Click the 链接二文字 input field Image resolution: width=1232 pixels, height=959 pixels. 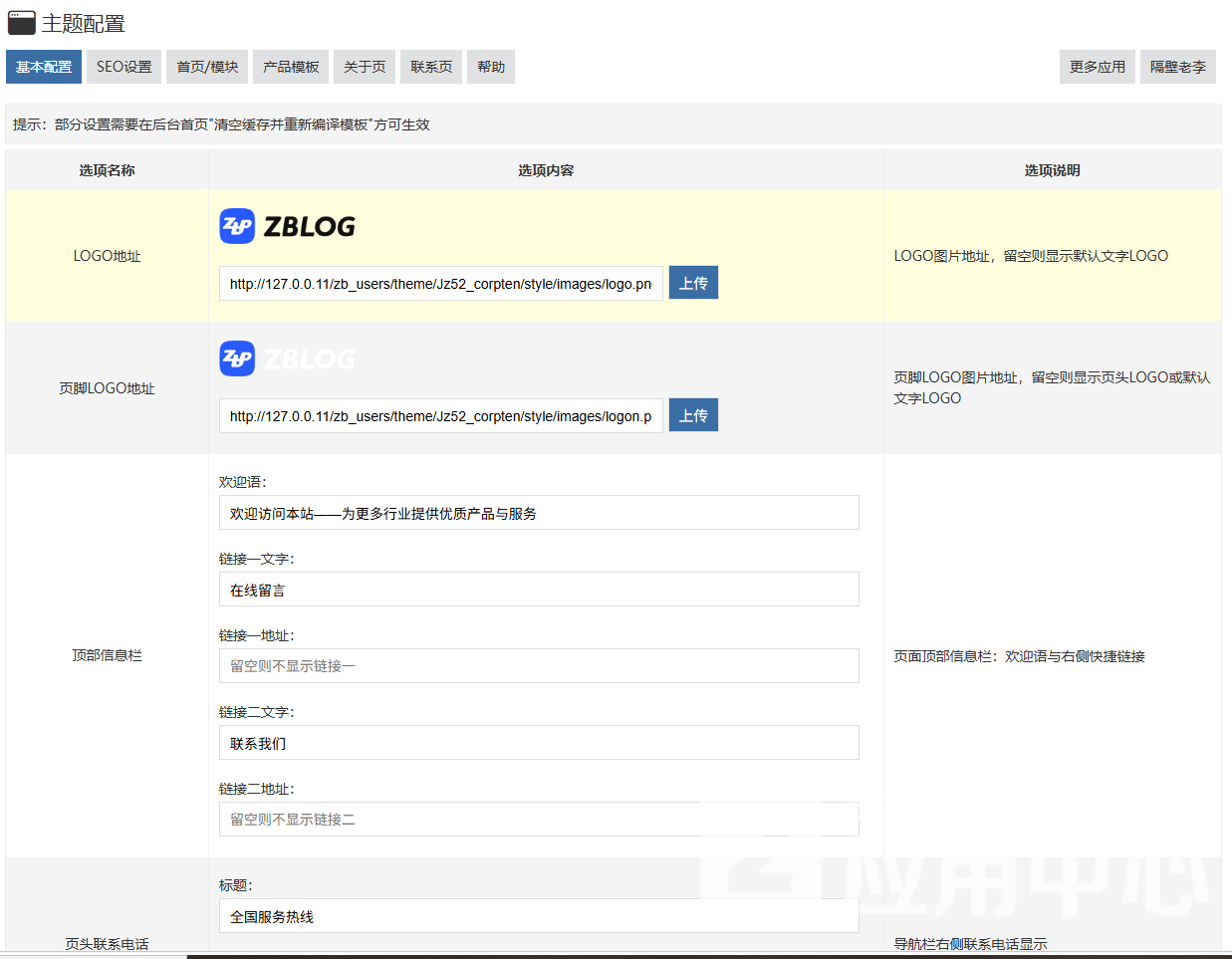tap(539, 743)
